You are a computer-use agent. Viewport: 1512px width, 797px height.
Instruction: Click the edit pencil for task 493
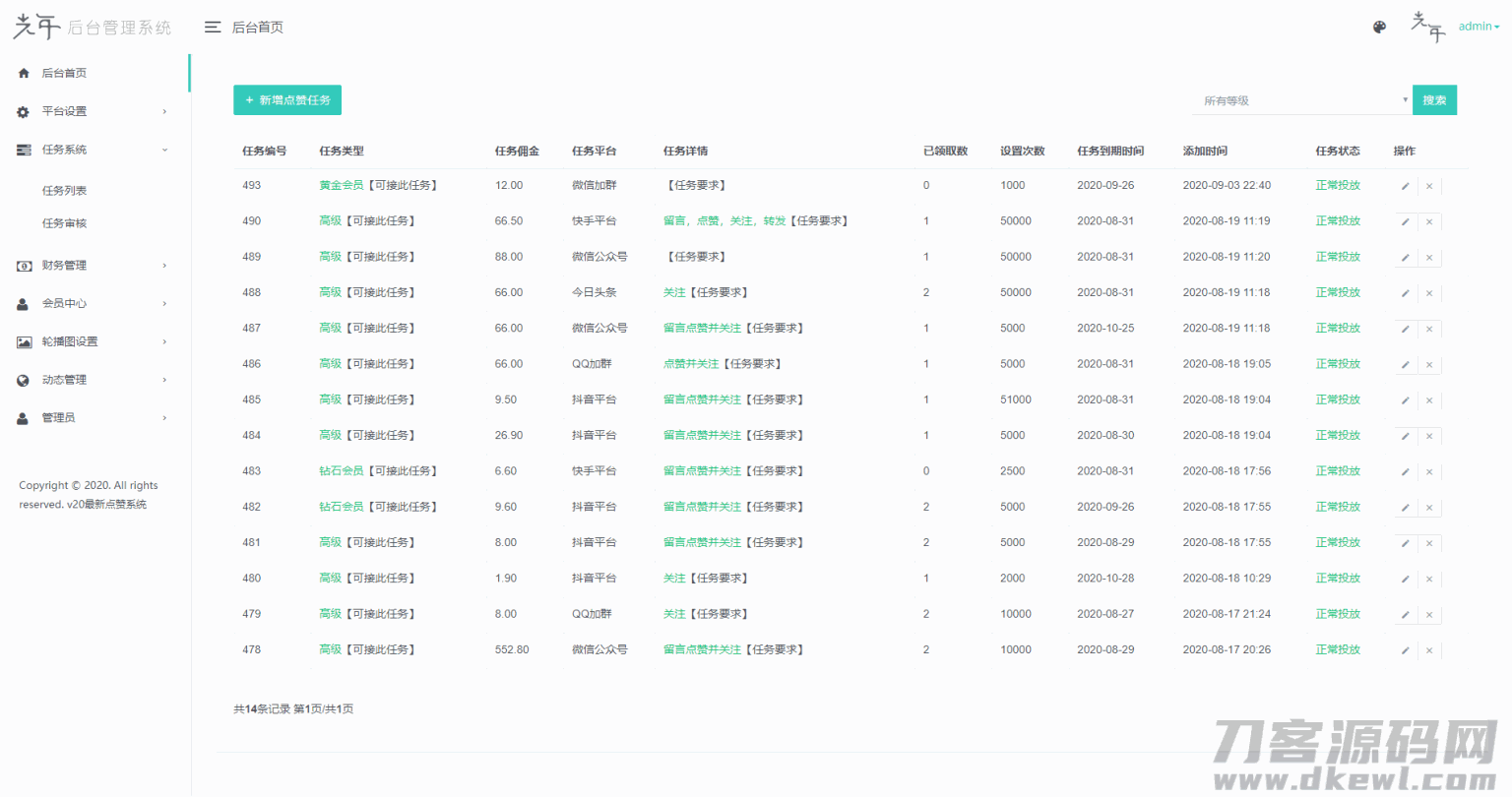coord(1405,186)
